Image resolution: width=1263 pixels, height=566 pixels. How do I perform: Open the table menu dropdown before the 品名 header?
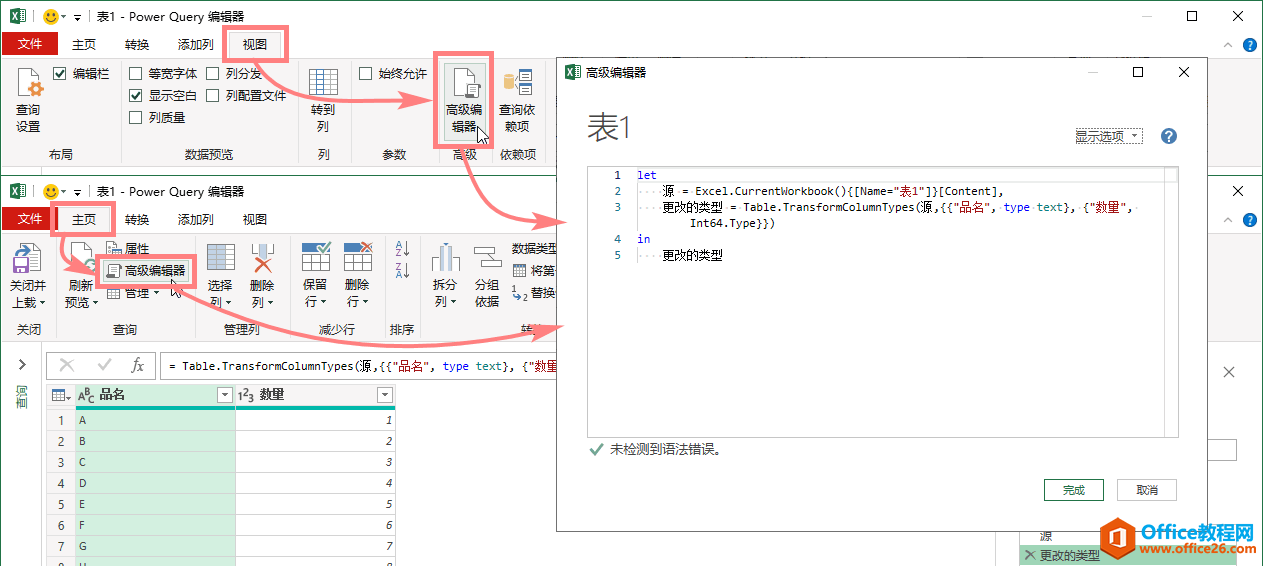pyautogui.click(x=60, y=395)
